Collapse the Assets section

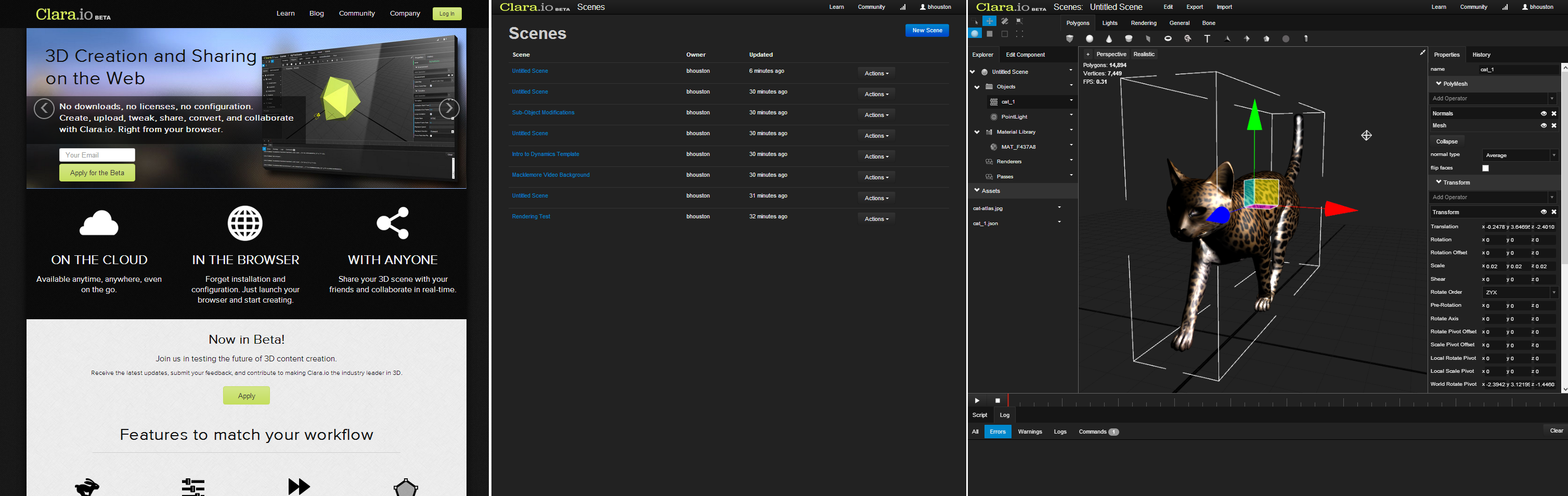(977, 190)
